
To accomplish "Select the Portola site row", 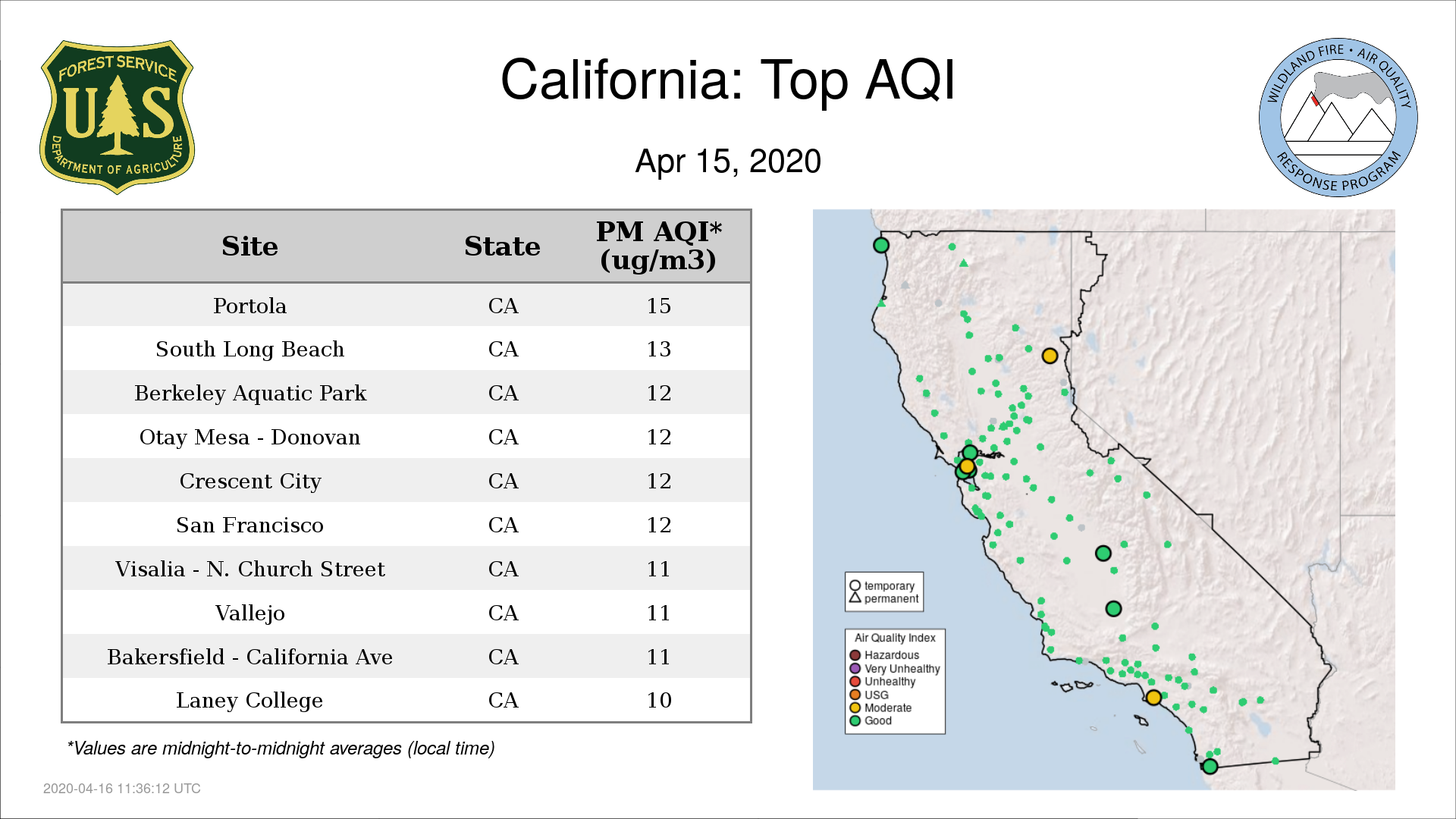I will click(406, 306).
